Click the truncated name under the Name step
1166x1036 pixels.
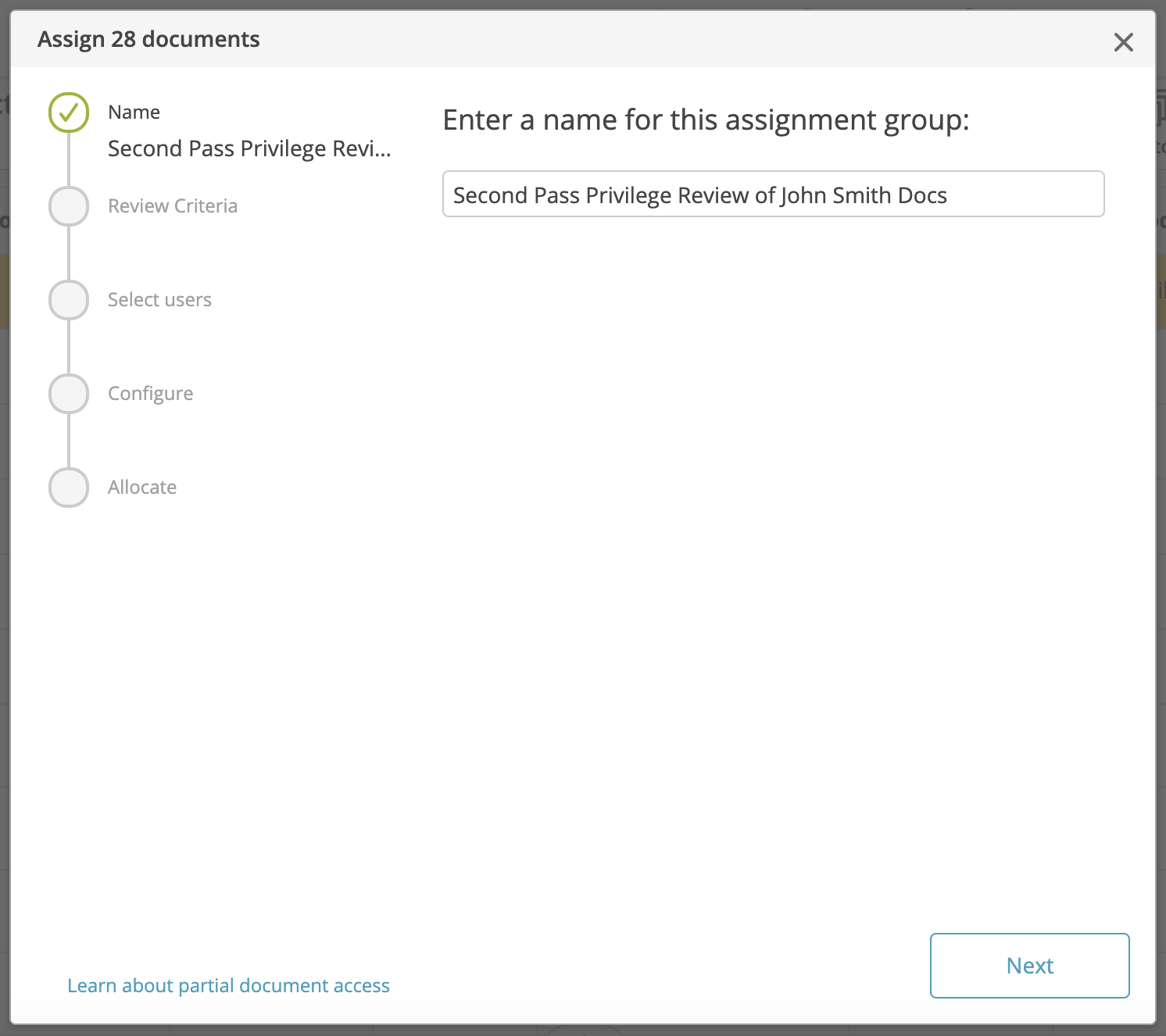click(249, 148)
